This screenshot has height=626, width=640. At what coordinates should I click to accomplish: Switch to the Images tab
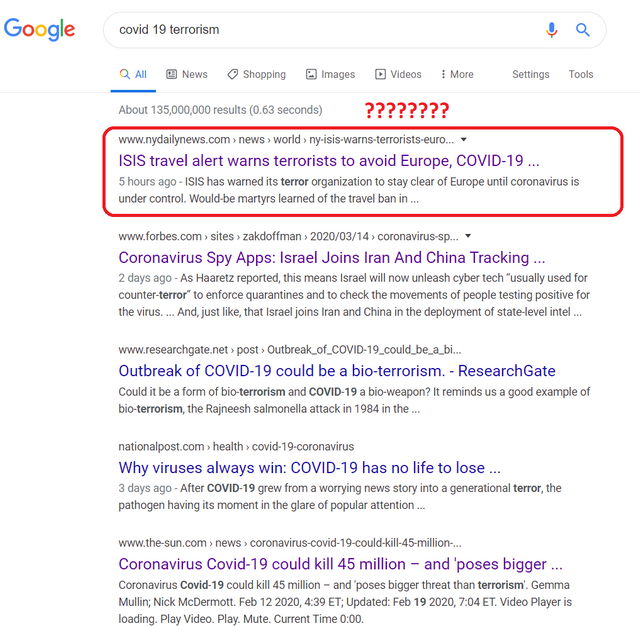pyautogui.click(x=331, y=74)
